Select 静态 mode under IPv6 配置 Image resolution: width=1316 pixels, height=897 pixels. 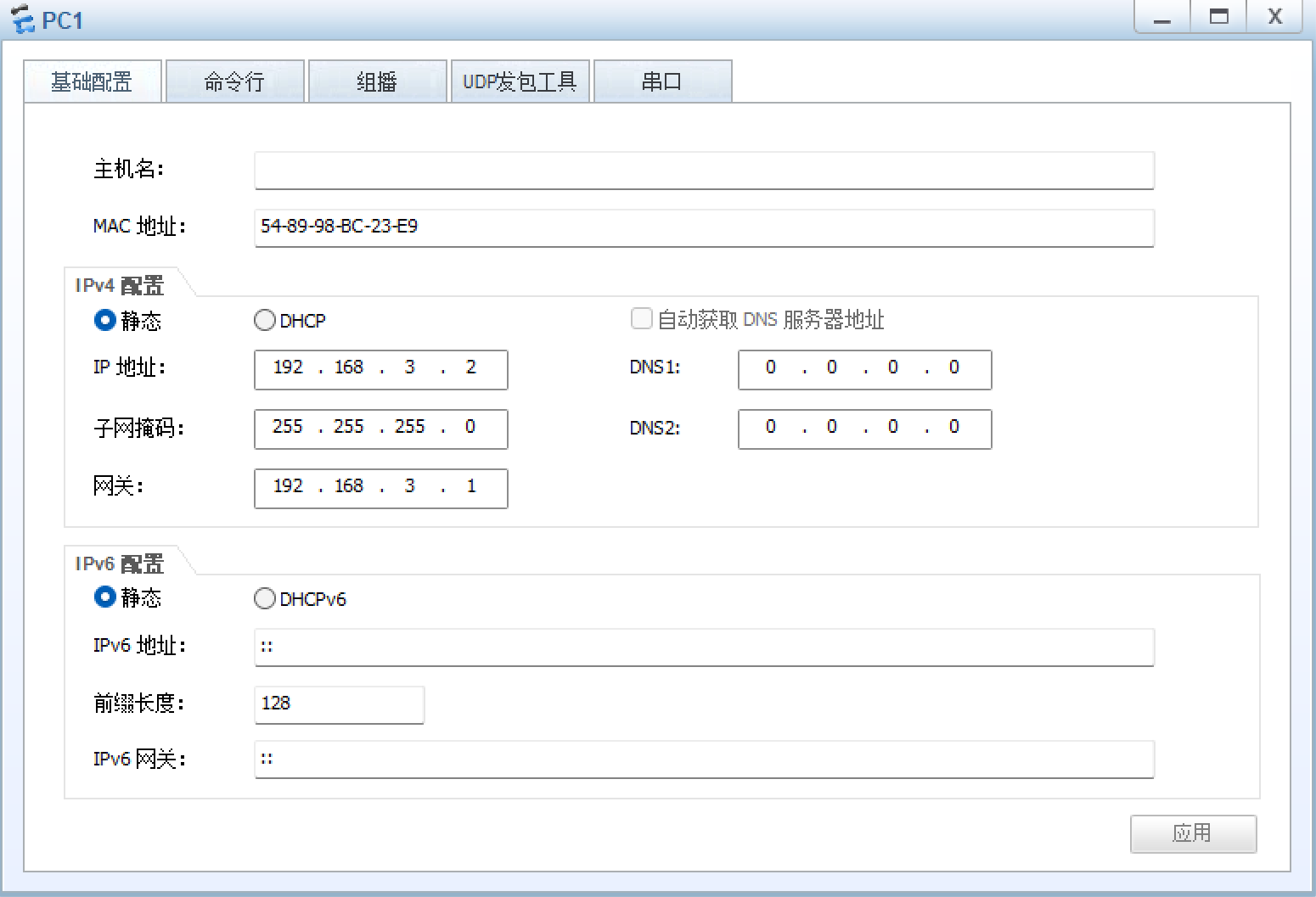click(x=104, y=597)
